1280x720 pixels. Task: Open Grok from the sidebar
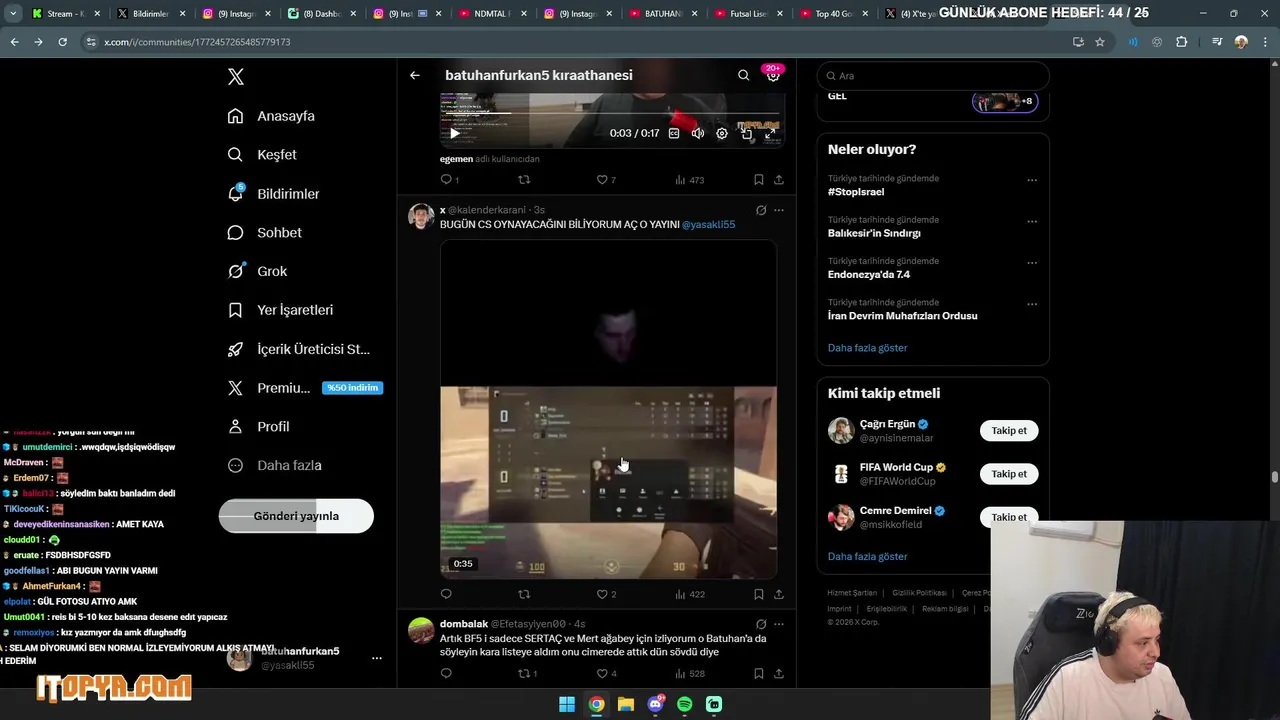pyautogui.click(x=257, y=271)
